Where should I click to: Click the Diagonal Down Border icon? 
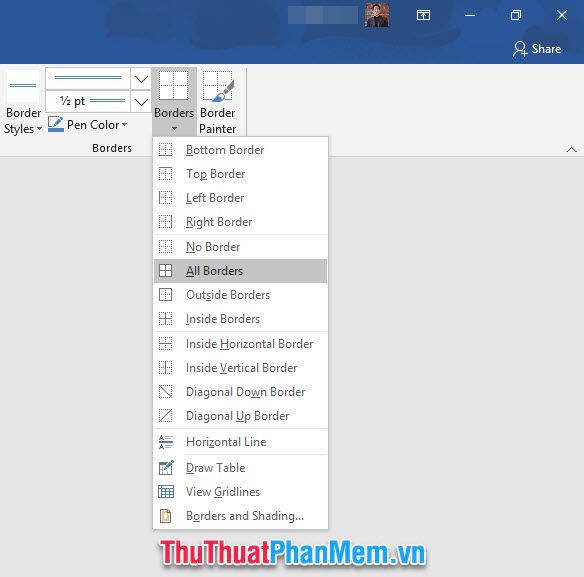(165, 391)
